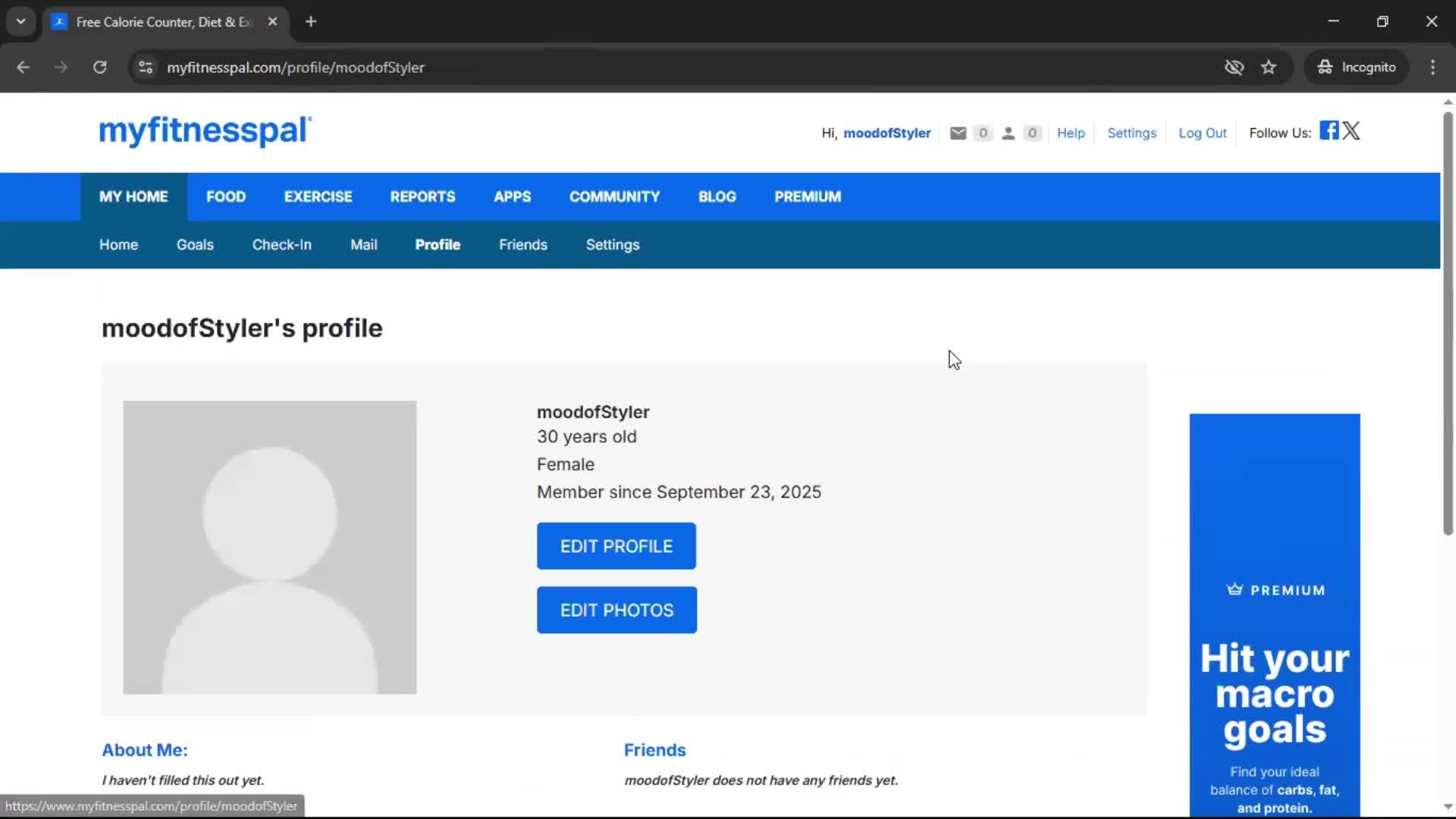The height and width of the screenshot is (819, 1456).
Task: Select the MY HOME main tab
Action: tap(133, 197)
